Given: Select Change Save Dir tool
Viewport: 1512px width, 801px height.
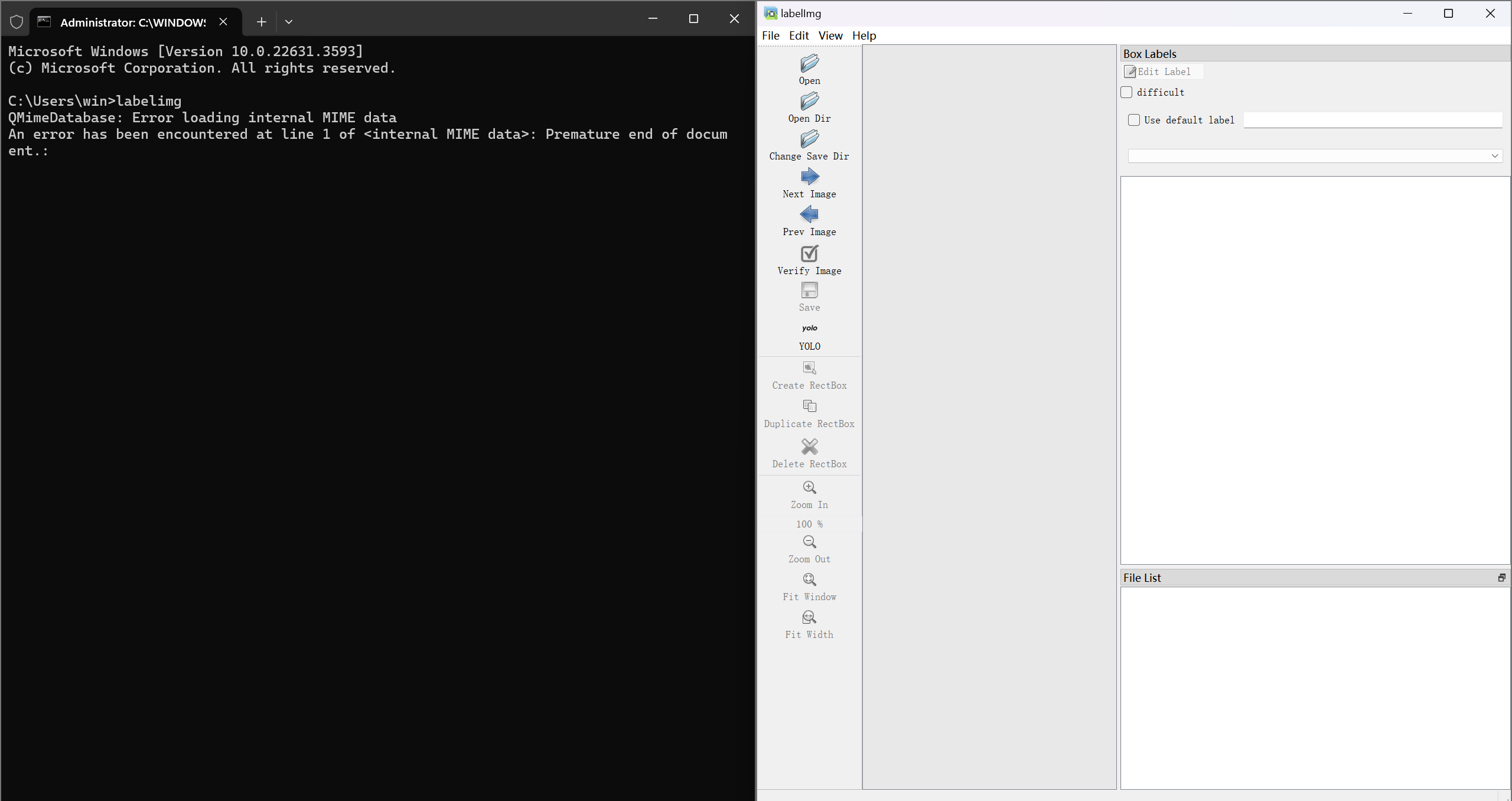Looking at the screenshot, I should 809,145.
